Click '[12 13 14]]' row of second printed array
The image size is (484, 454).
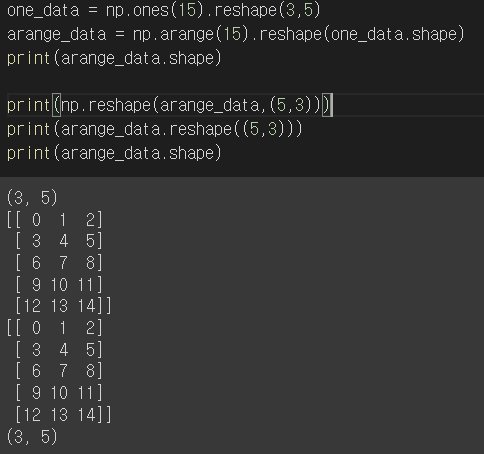point(63,414)
